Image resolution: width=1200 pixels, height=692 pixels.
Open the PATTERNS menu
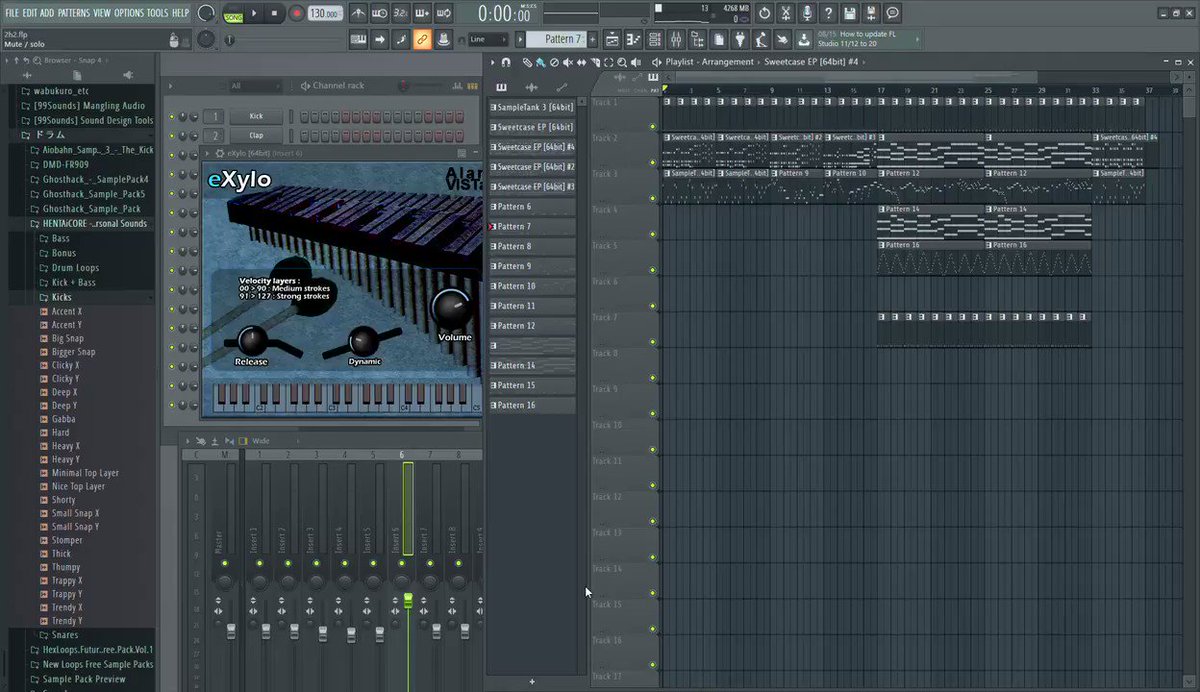pos(73,13)
